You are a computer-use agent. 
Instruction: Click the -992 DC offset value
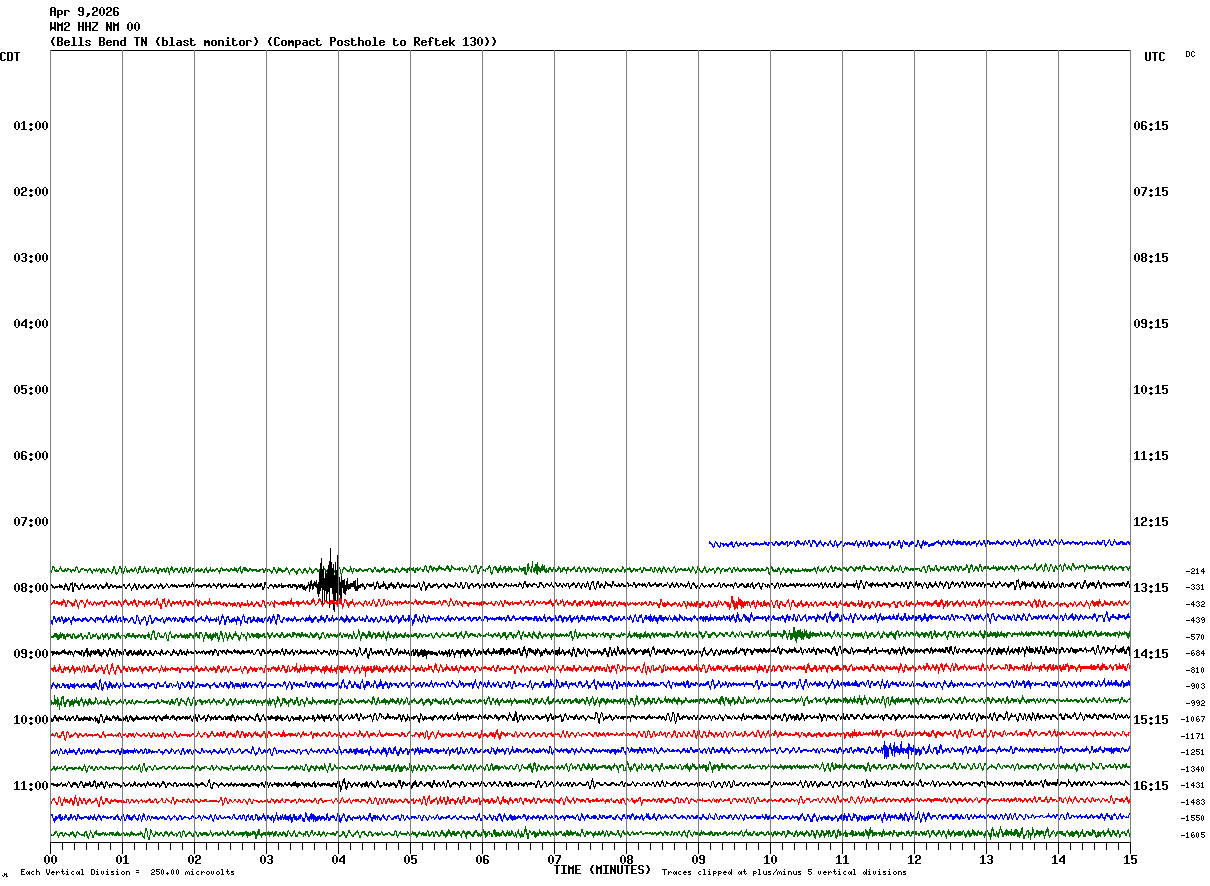1195,703
